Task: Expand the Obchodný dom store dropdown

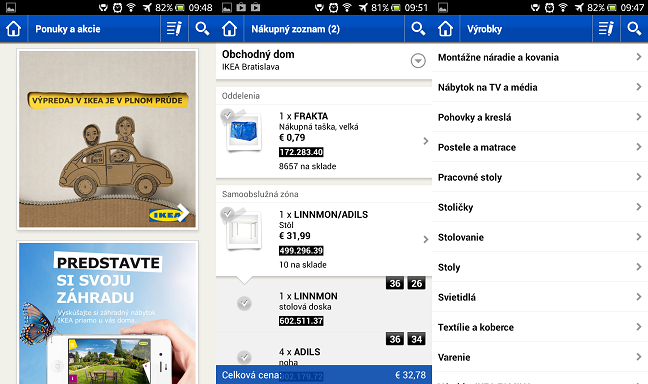Action: (x=418, y=61)
